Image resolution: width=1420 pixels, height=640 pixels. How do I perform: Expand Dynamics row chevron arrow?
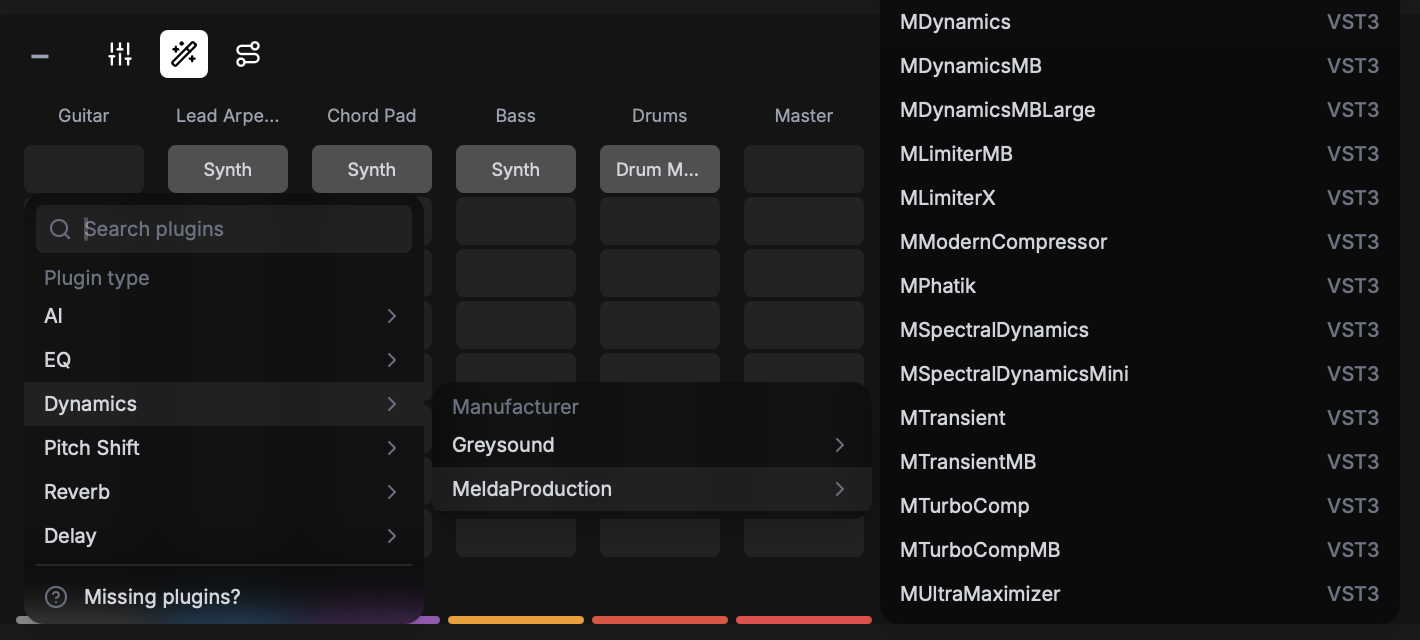point(392,404)
